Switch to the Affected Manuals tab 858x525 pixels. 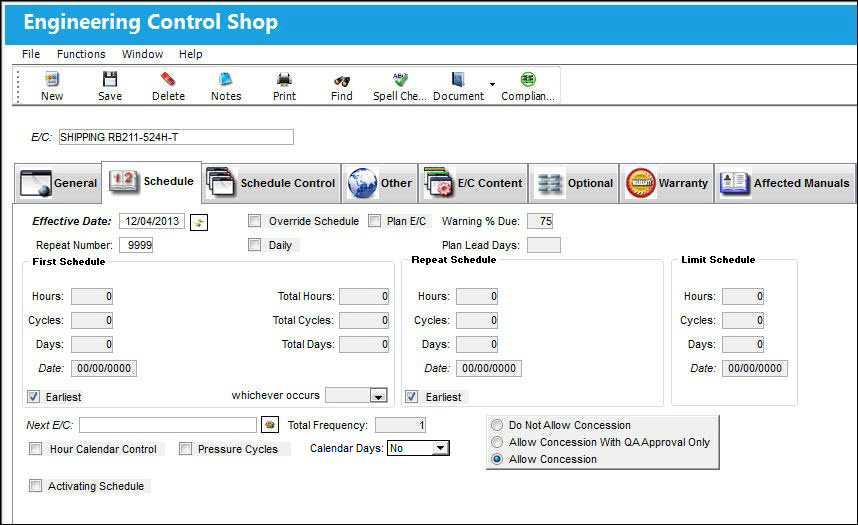[x=785, y=183]
